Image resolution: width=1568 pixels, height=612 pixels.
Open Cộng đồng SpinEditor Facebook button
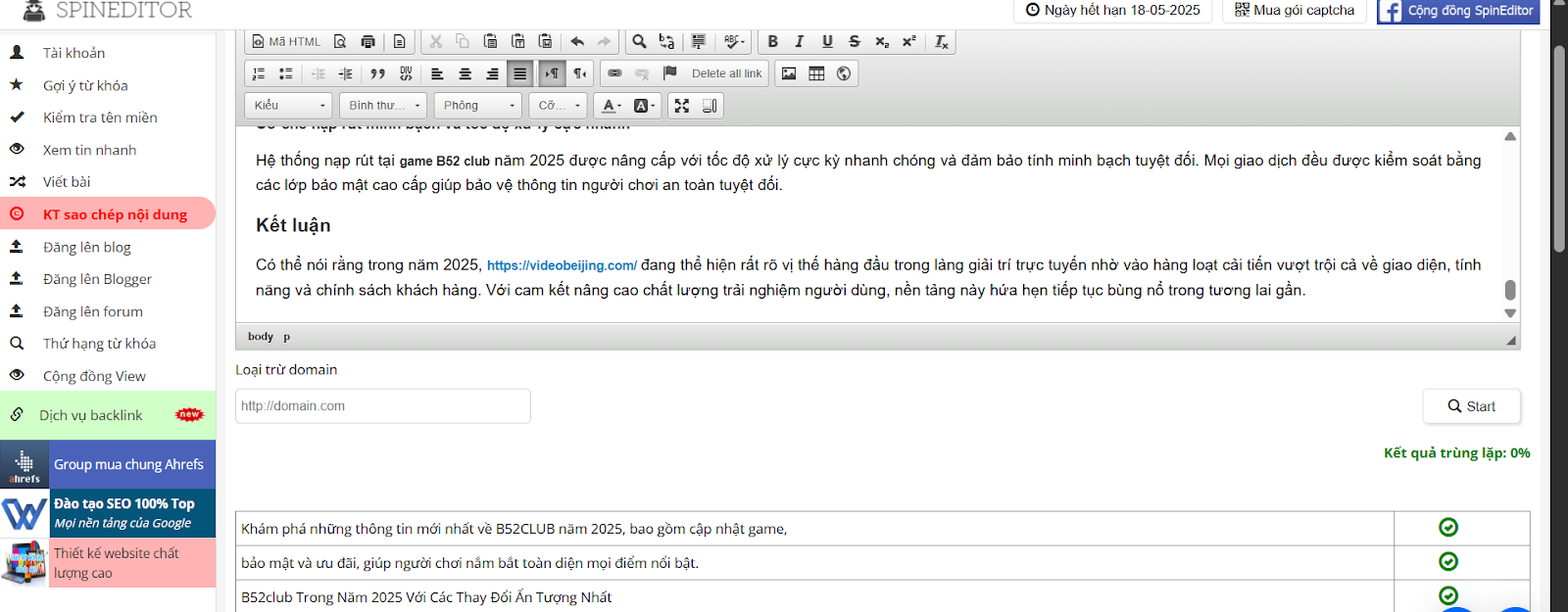(1458, 11)
